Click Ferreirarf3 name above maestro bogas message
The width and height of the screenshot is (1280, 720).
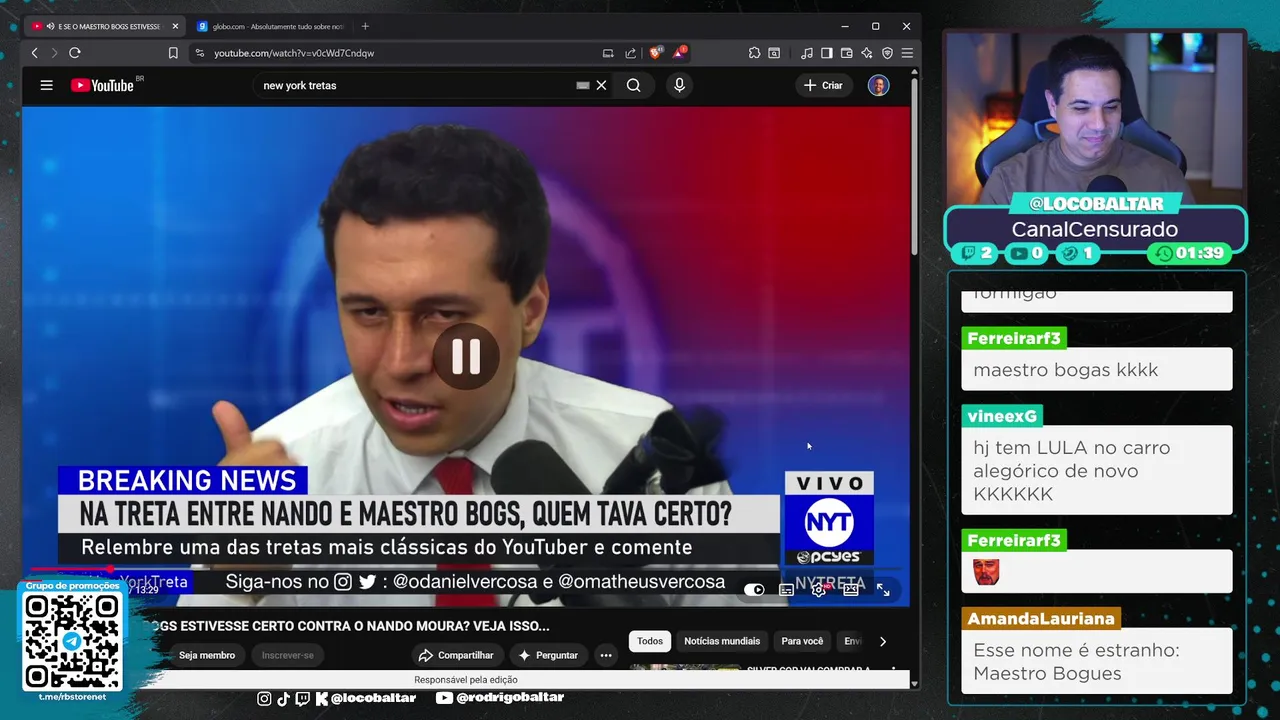click(x=1014, y=338)
